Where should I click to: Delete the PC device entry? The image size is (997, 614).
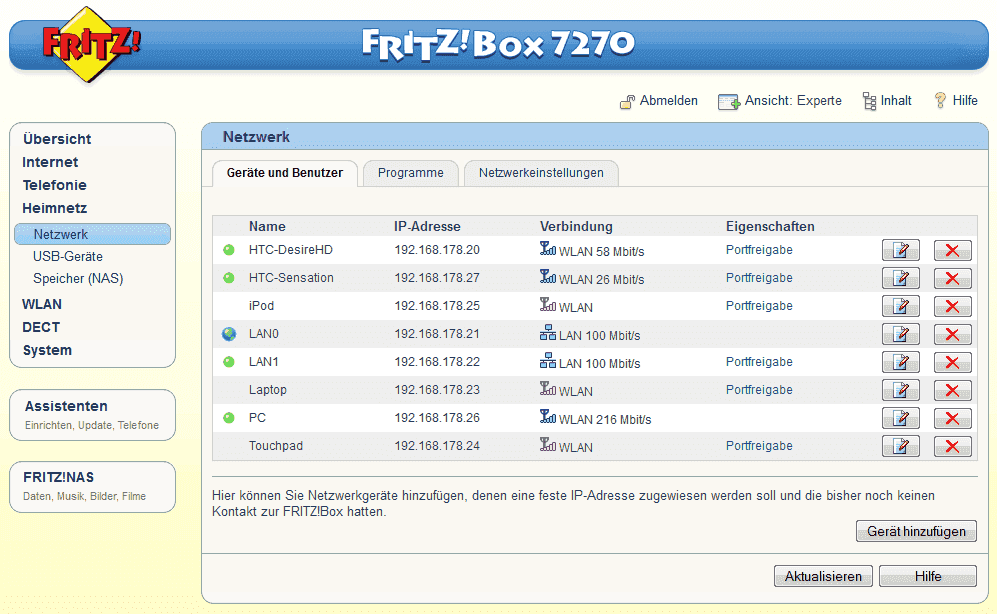(x=952, y=418)
